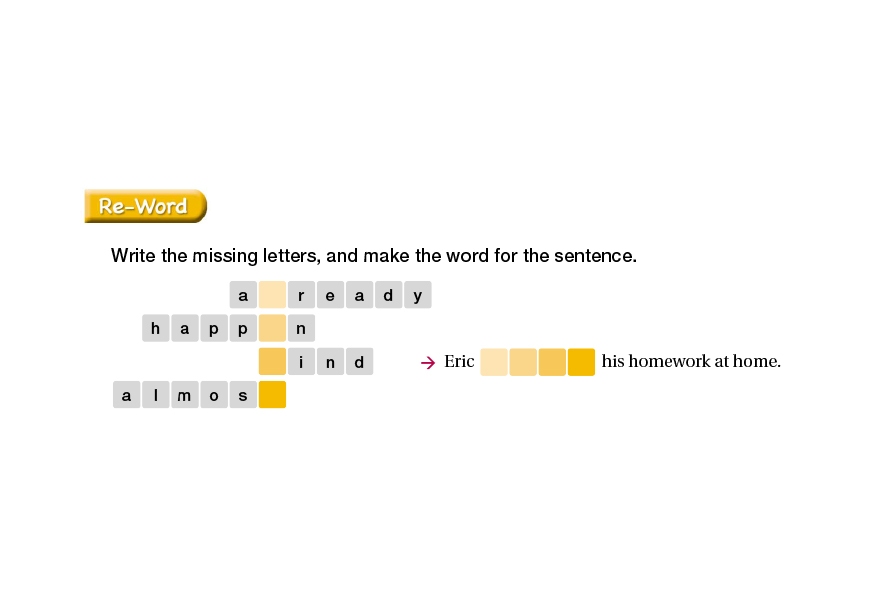Viewport: 873px width, 612px height.
Task: Click the blank box after "almos"
Action: [x=272, y=395]
